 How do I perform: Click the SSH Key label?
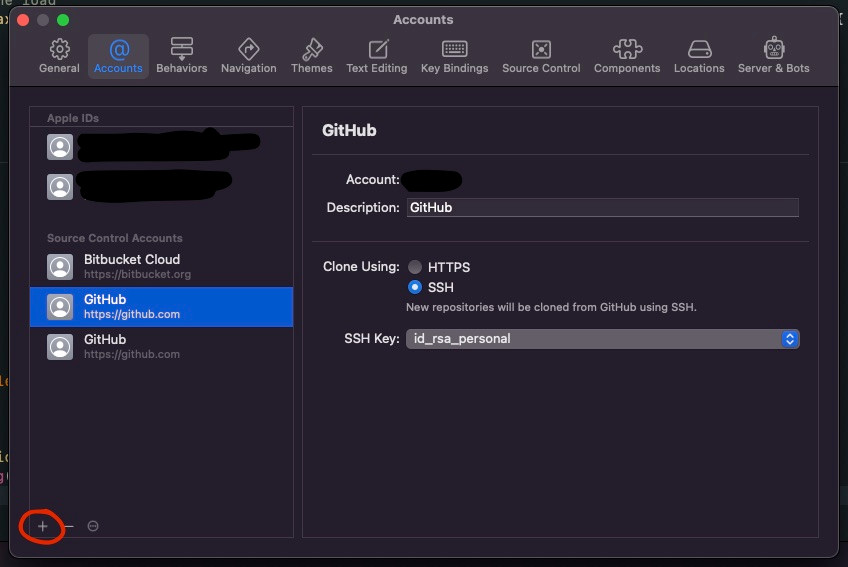click(372, 339)
